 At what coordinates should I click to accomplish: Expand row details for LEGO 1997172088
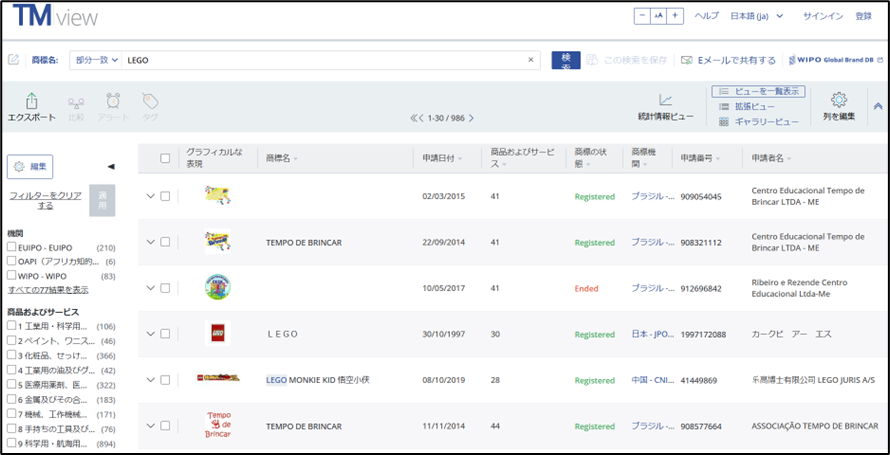pos(150,334)
